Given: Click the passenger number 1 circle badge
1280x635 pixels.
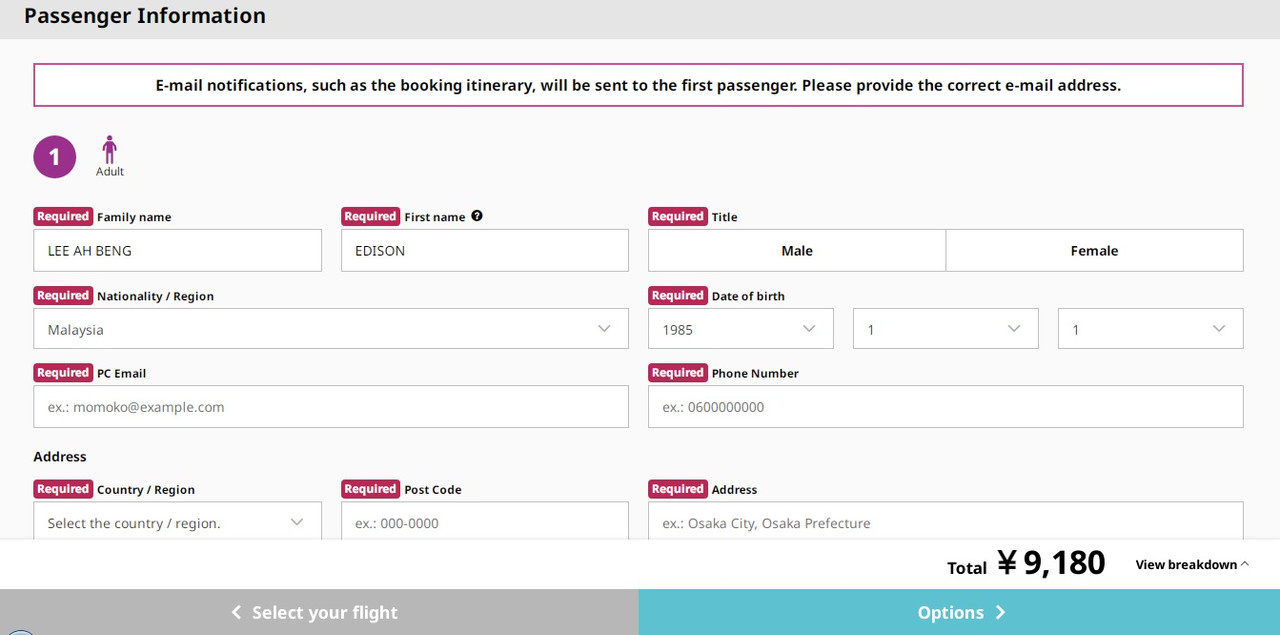Looking at the screenshot, I should click(x=55, y=157).
